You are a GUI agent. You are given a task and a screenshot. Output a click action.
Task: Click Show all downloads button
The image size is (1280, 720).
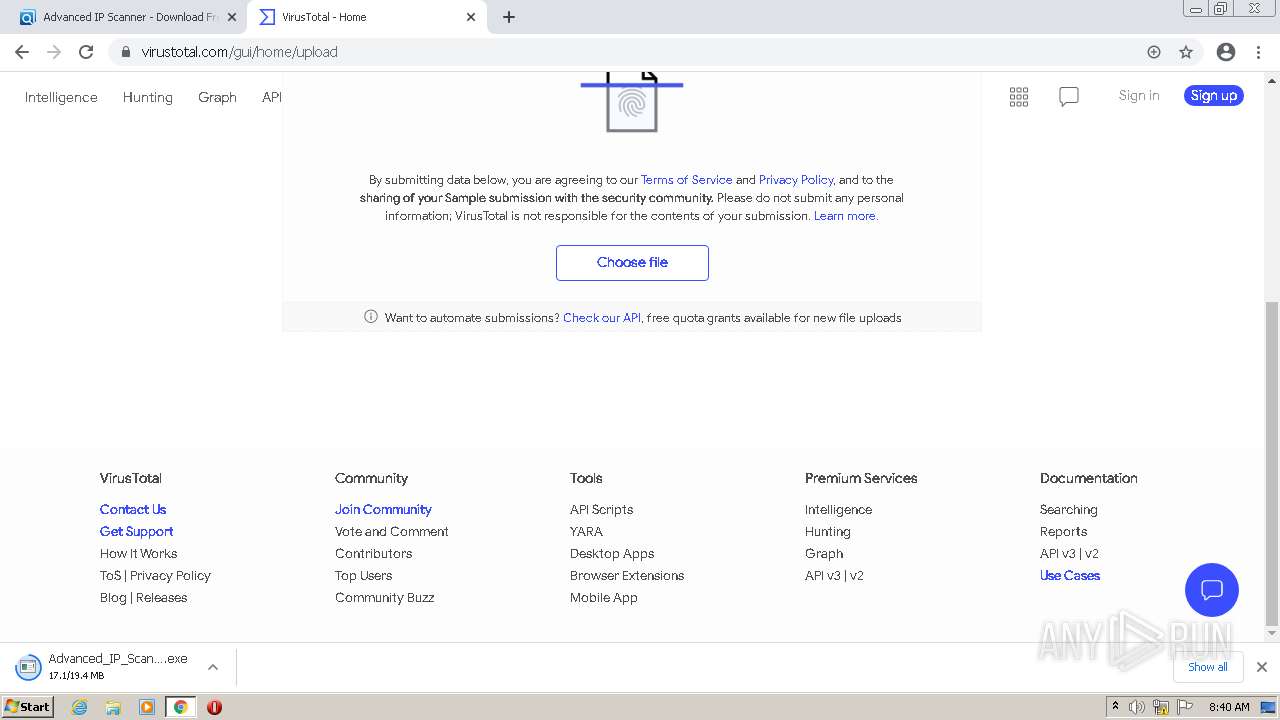click(1208, 667)
